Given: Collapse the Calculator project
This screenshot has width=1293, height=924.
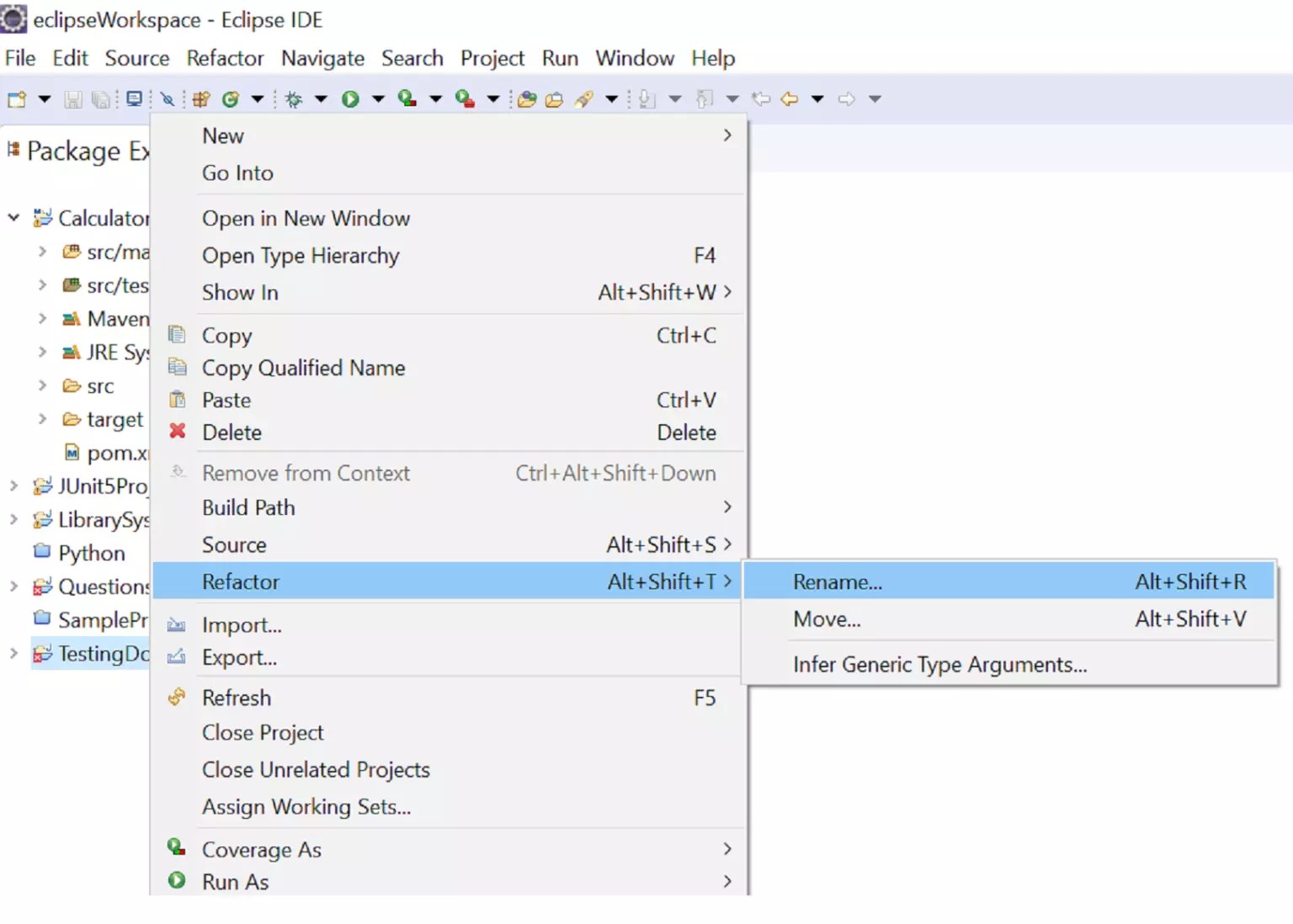Looking at the screenshot, I should click(x=13, y=217).
